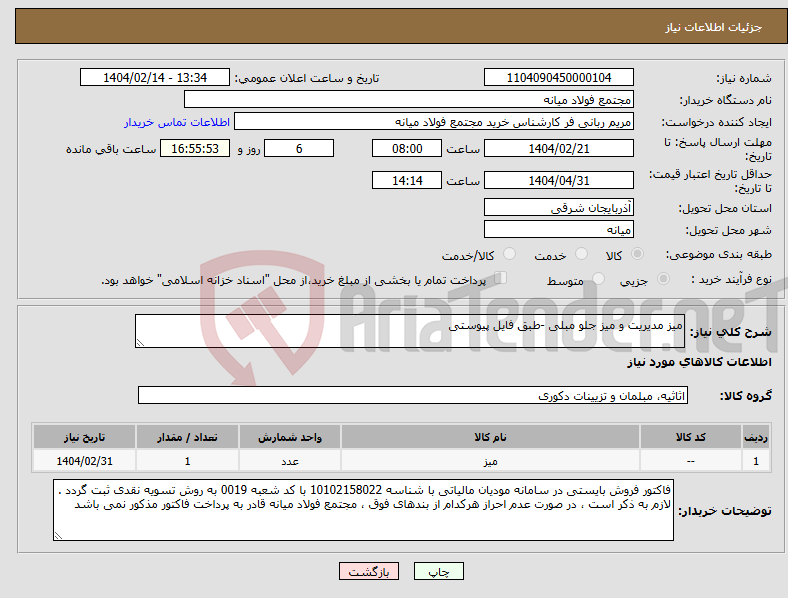This screenshot has width=788, height=598.
Task: Click the goods group field اثاثیه، مبلمان
Action: (413, 395)
